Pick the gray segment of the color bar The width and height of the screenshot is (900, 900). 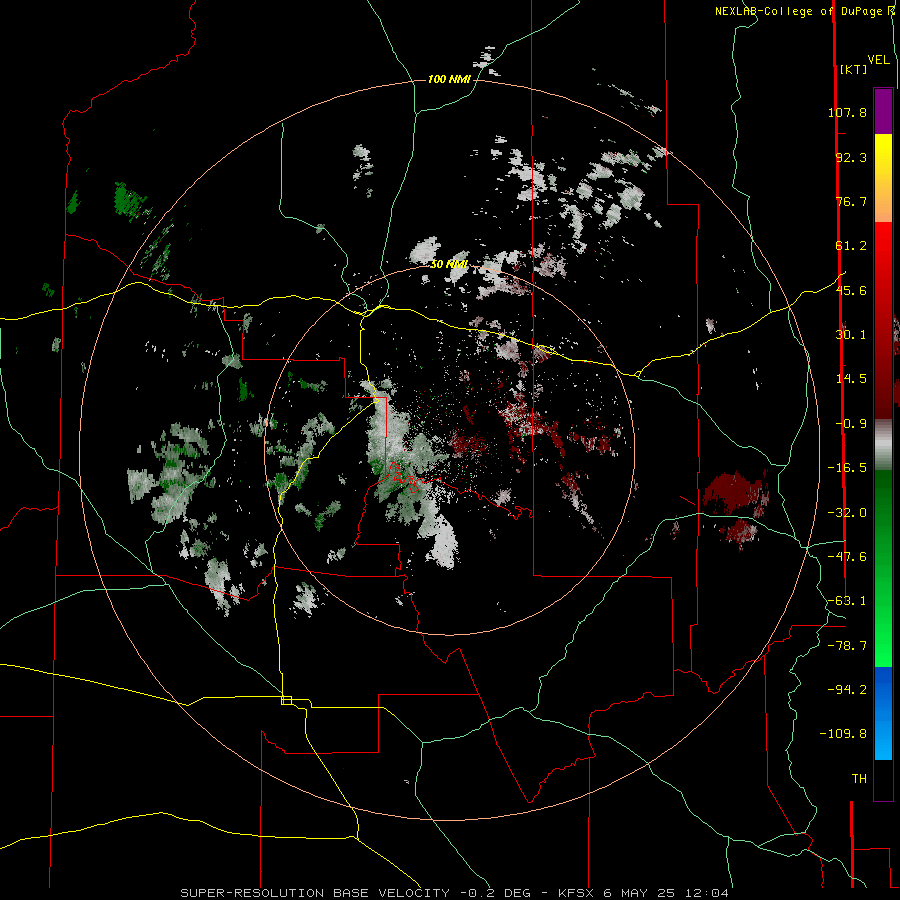coord(883,445)
